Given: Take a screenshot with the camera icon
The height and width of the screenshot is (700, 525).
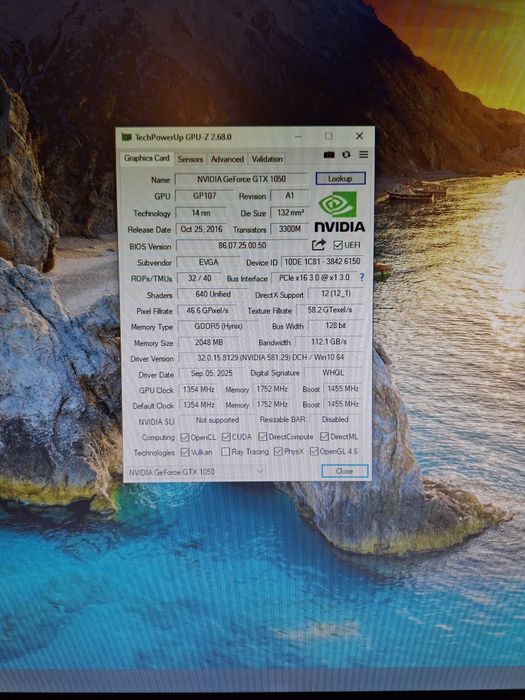Looking at the screenshot, I should click(x=329, y=154).
